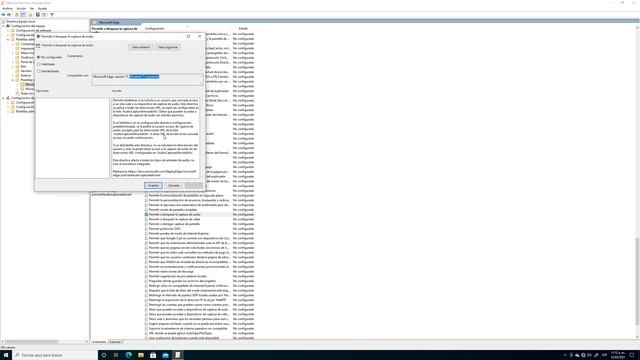
Task: Click the Help book icon in toolbar
Action: point(38,15)
